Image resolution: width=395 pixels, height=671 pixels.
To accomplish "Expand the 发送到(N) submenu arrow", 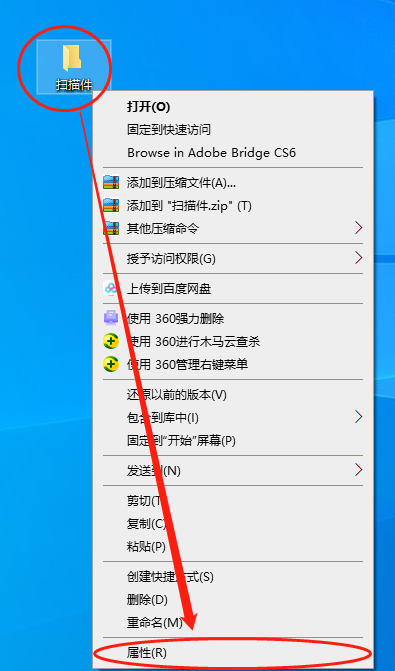I will coord(359,471).
